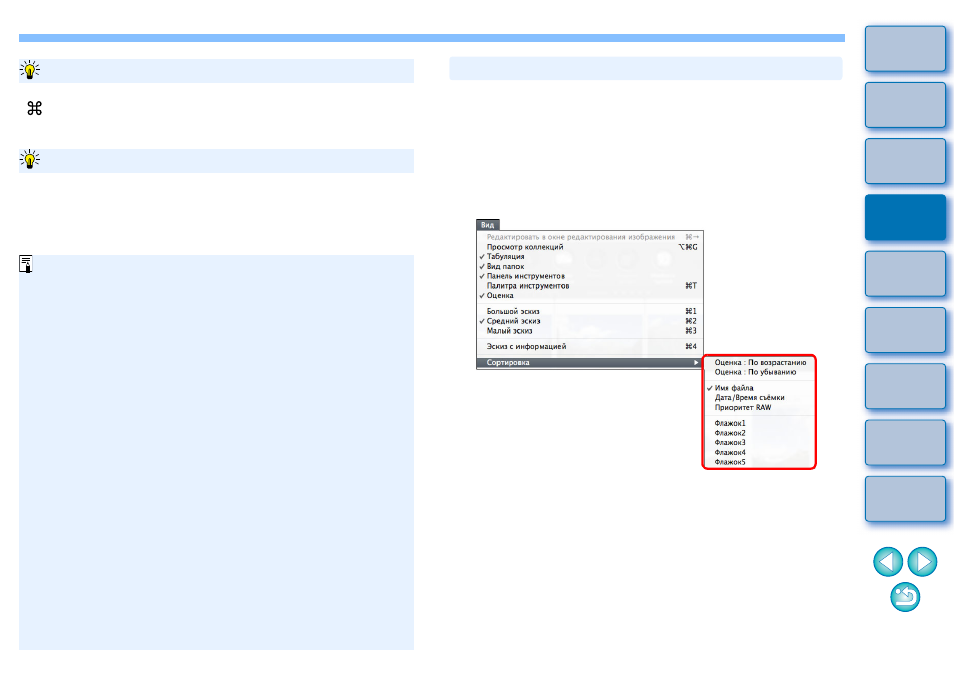Toggle the Табуляция checked item
The height and width of the screenshot is (674, 954).
point(590,257)
